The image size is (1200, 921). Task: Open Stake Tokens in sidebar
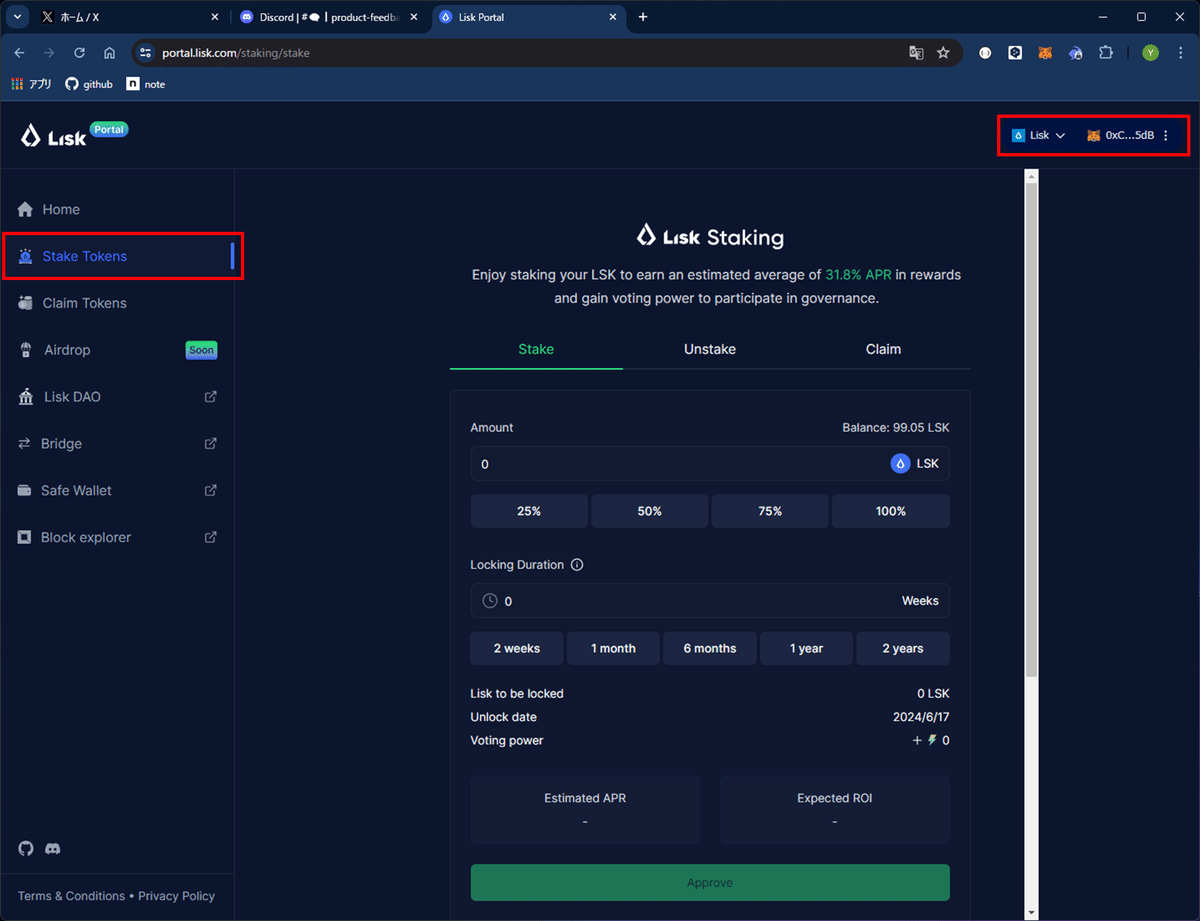(117, 256)
